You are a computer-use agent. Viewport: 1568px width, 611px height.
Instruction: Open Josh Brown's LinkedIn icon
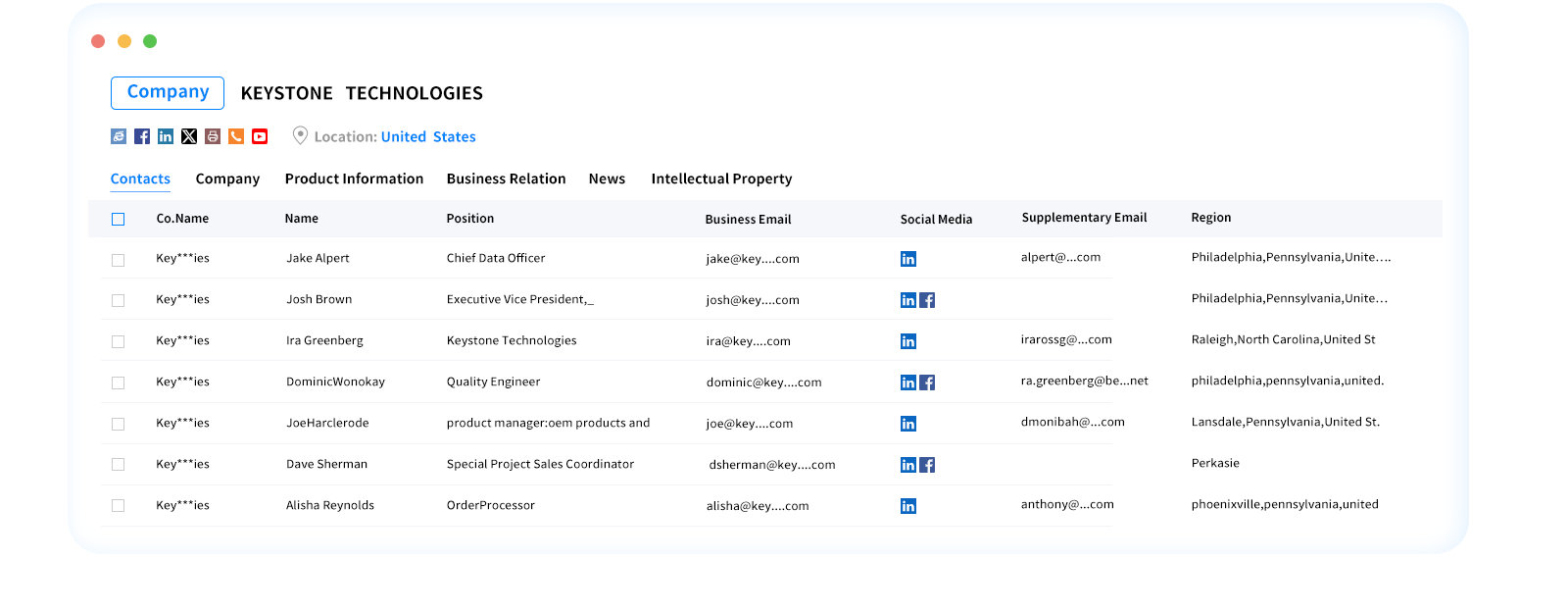[x=908, y=300]
